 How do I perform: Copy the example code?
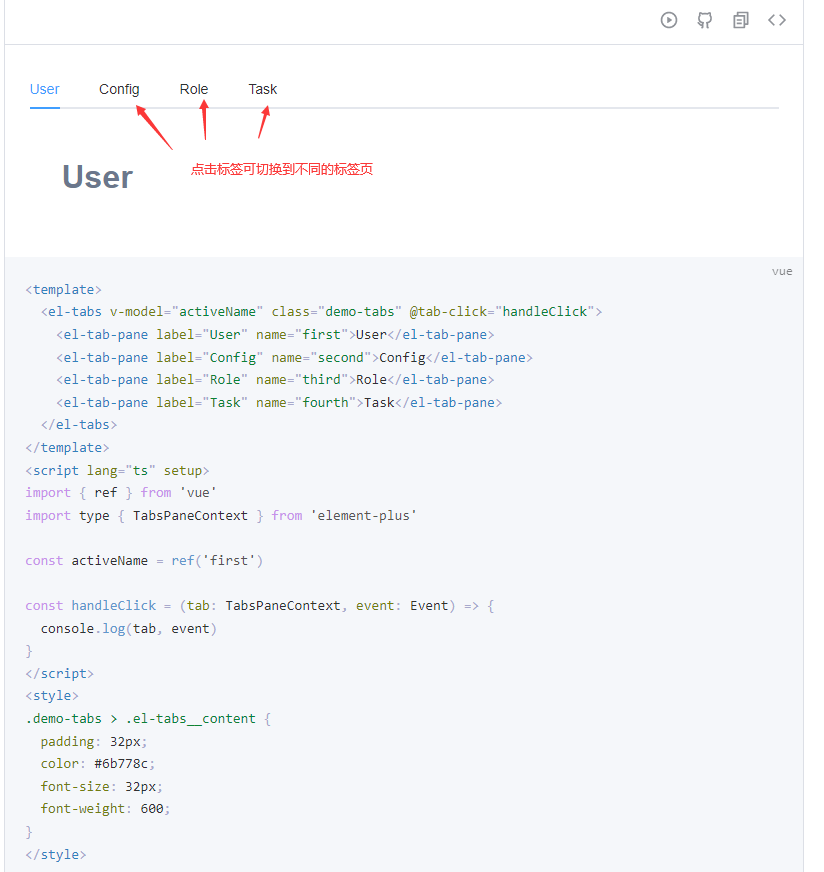point(741,21)
